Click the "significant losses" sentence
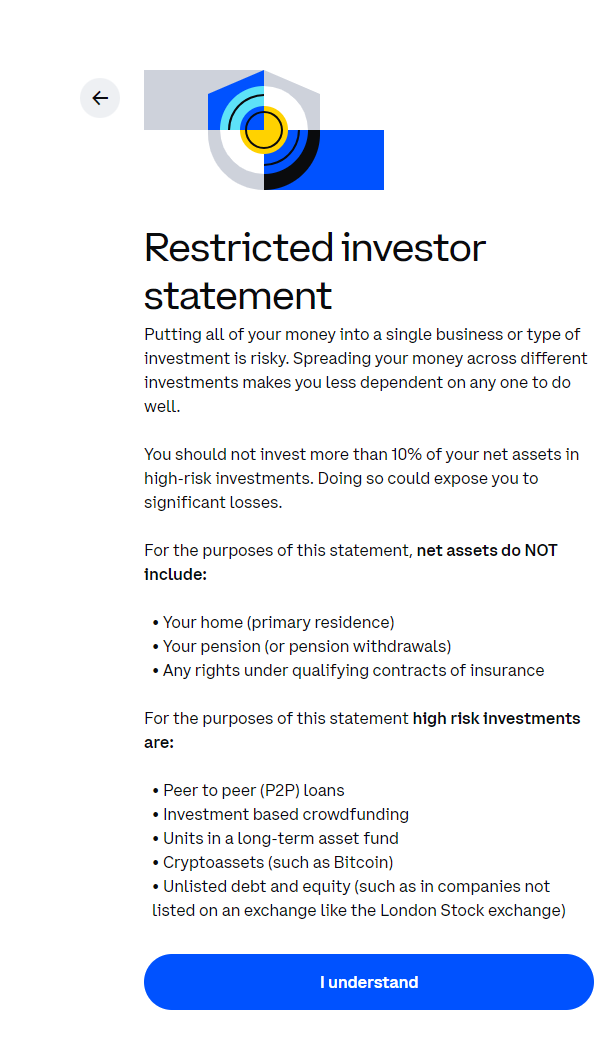Screen dimensions: 613x1041 [213, 502]
